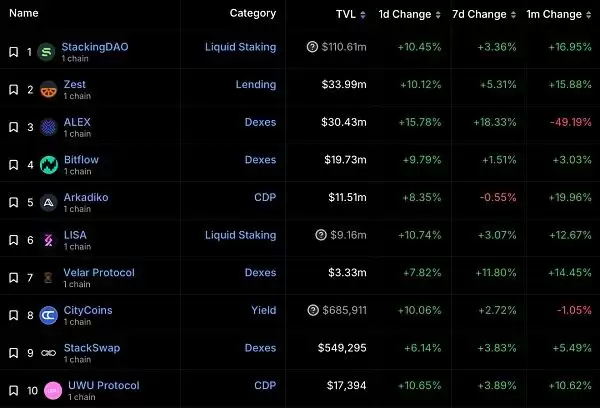The image size is (600, 408).
Task: Click the ALEX protocol logo icon
Action: [46, 127]
